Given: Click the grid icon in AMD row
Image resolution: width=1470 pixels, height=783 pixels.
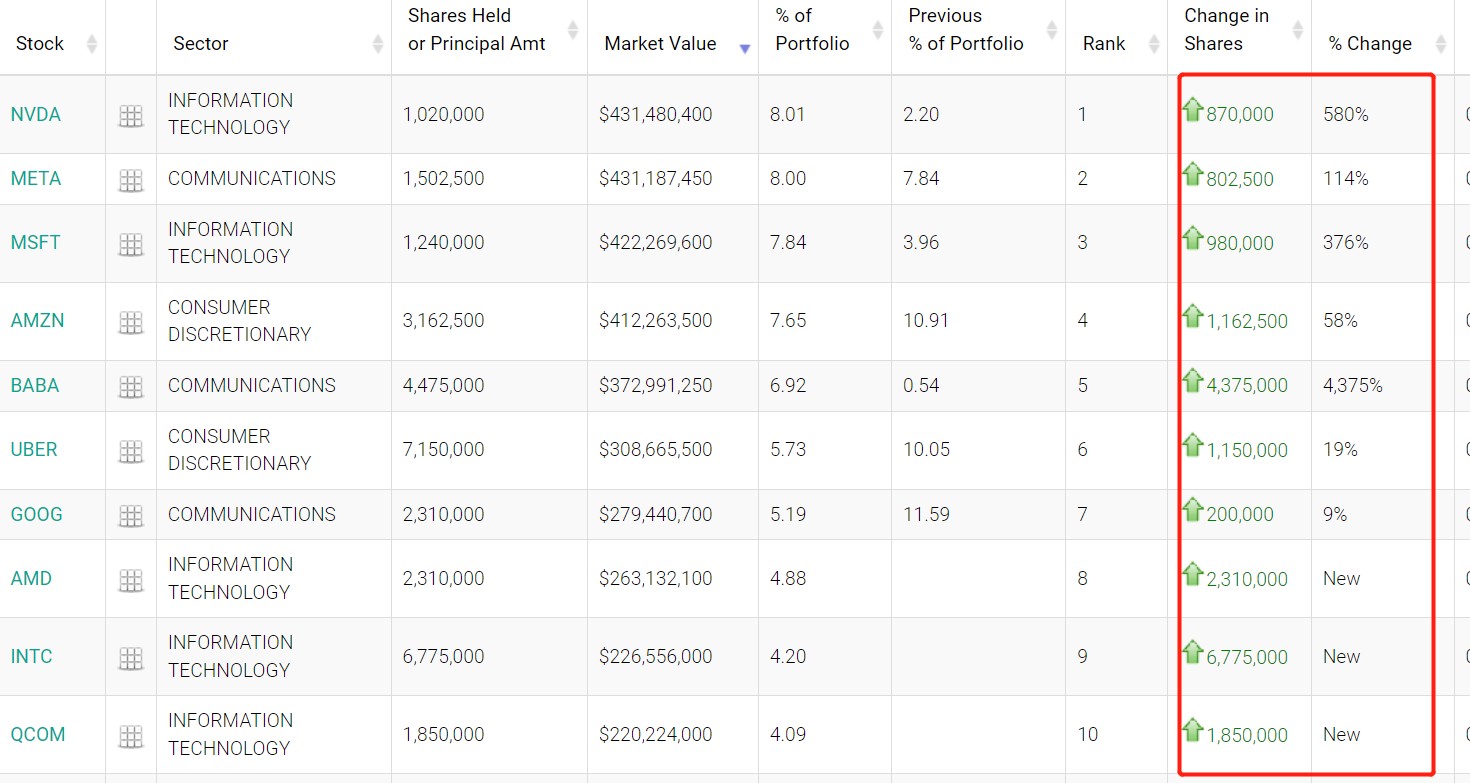Looking at the screenshot, I should (131, 580).
